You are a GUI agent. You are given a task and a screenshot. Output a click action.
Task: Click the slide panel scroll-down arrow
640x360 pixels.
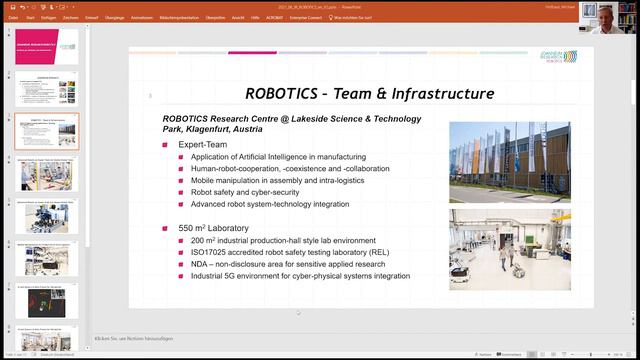coord(87,348)
